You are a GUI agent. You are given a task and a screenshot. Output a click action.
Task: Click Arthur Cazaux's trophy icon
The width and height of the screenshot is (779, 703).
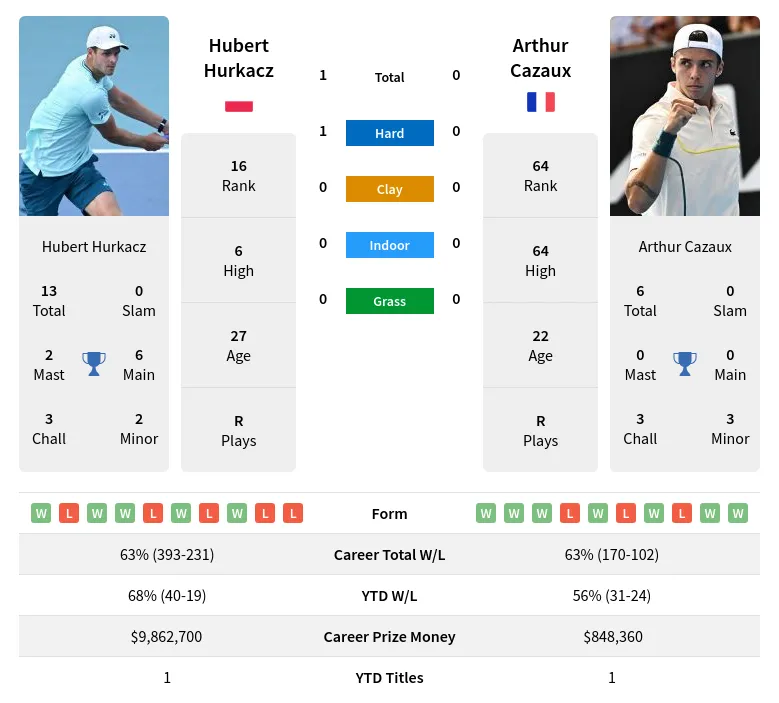point(685,364)
